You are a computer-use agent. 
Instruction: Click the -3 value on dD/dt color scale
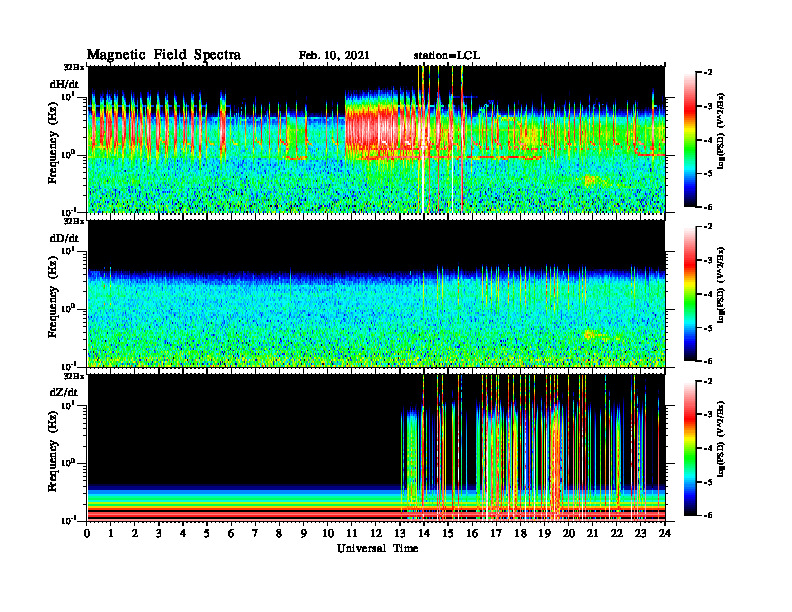pyautogui.click(x=708, y=261)
